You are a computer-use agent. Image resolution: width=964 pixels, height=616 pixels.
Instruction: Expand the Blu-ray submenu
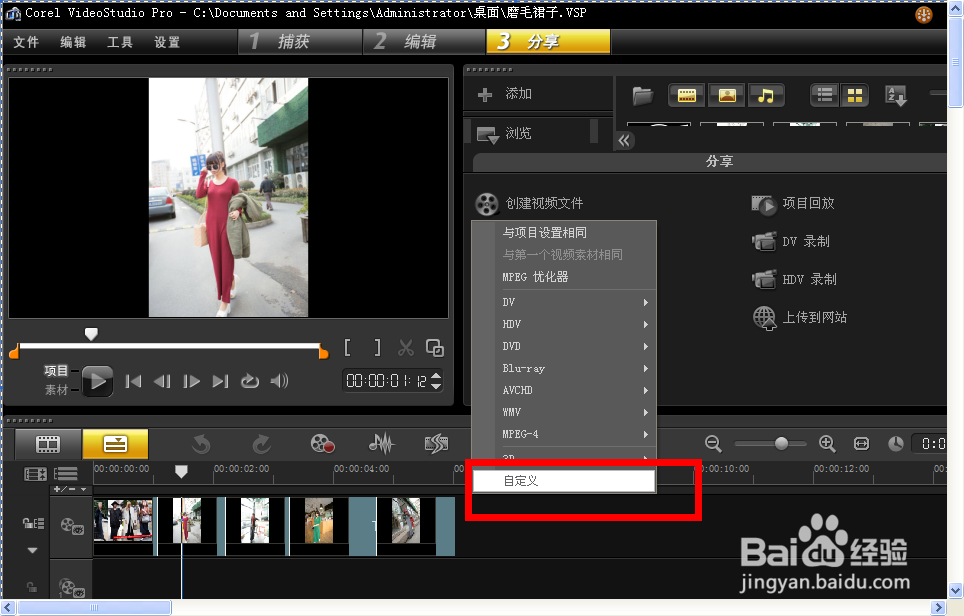pos(564,368)
